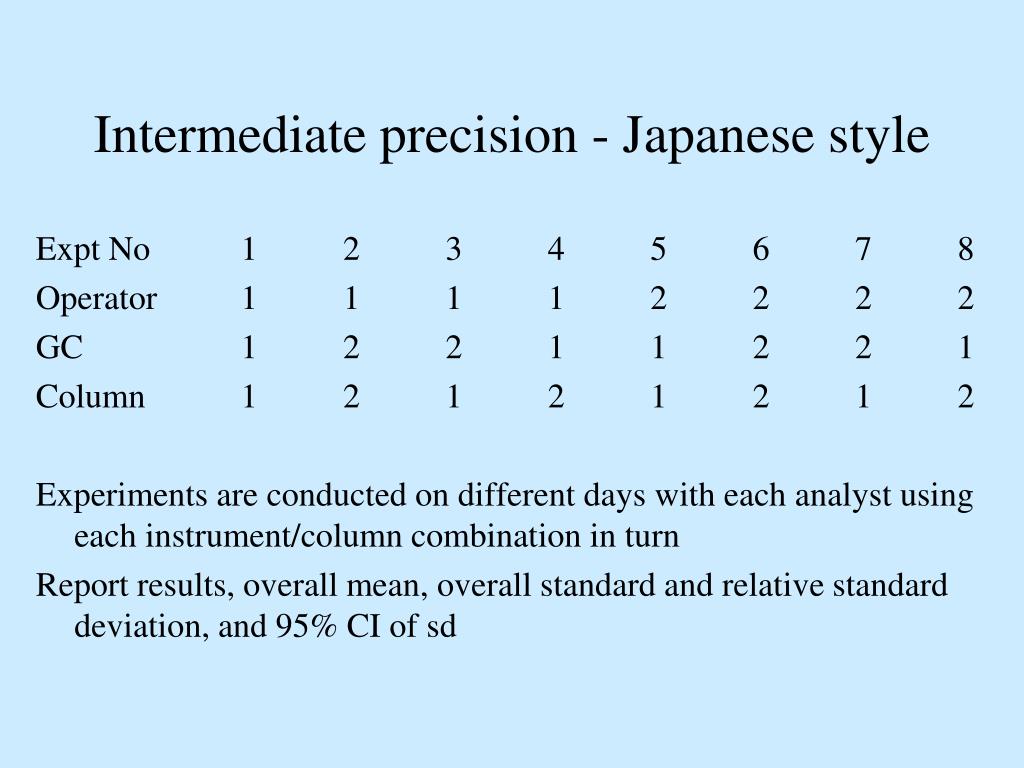Click the Operator value under experiment 4
The image size is (1024, 768).
pos(556,299)
